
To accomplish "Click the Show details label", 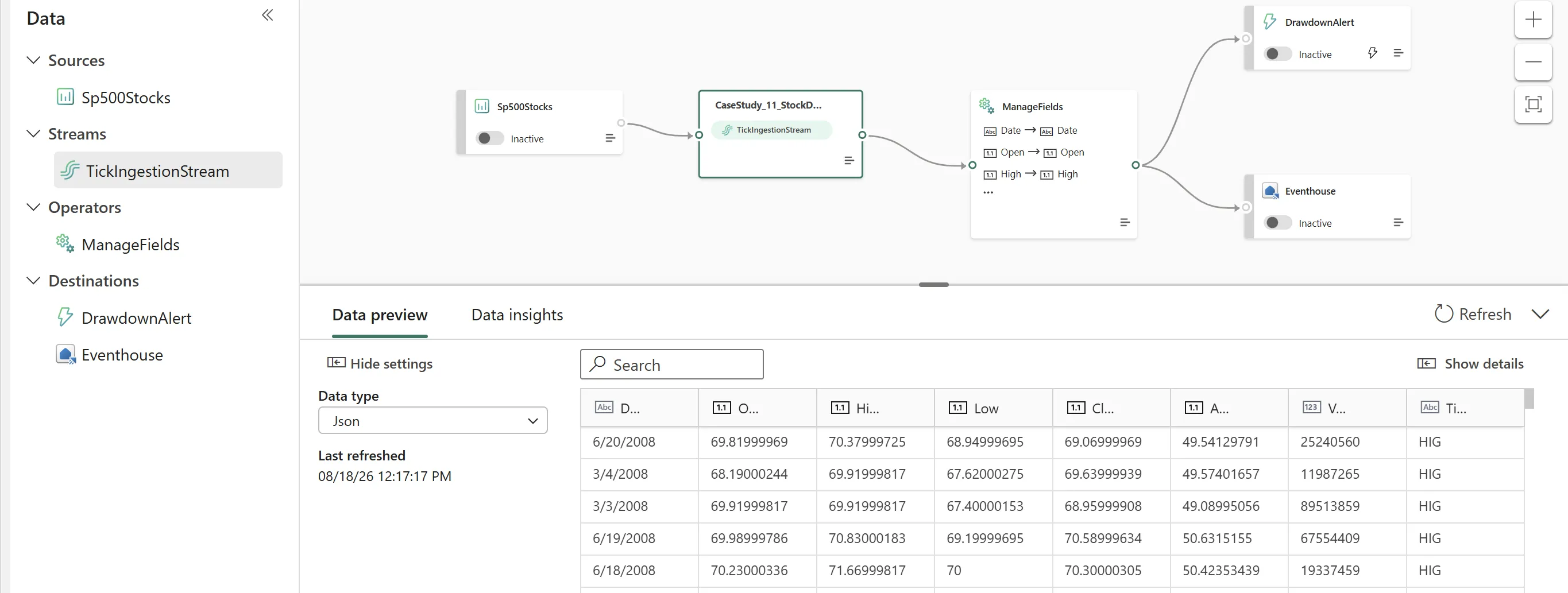I will pyautogui.click(x=1484, y=363).
